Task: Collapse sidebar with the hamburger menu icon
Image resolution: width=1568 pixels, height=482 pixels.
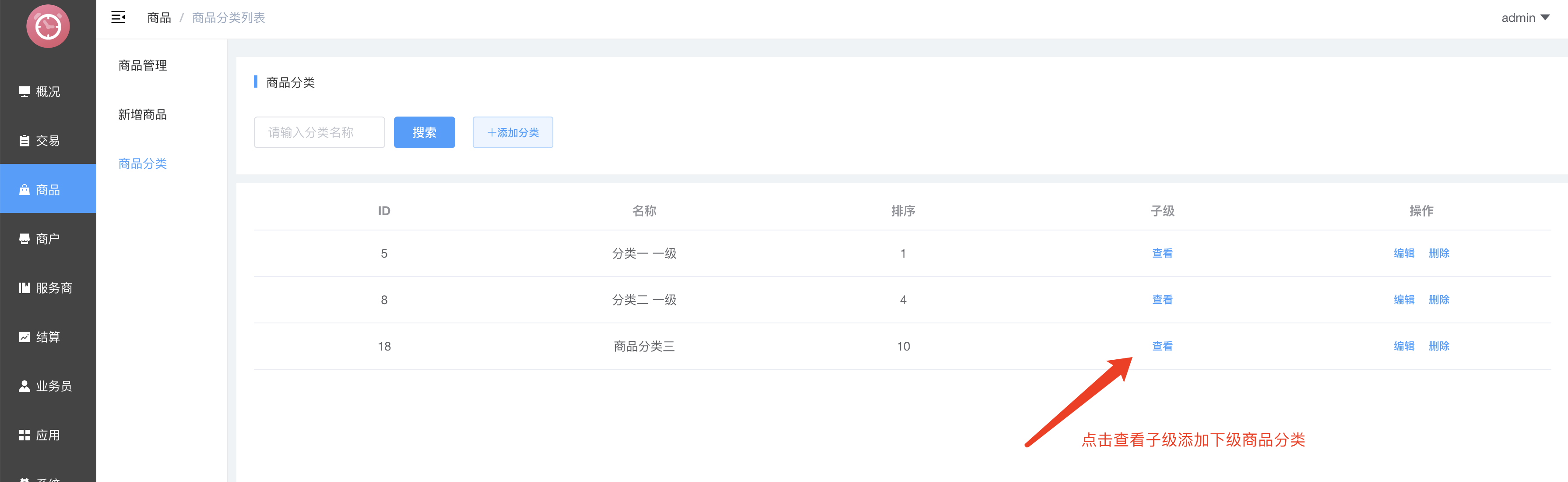Action: [118, 18]
